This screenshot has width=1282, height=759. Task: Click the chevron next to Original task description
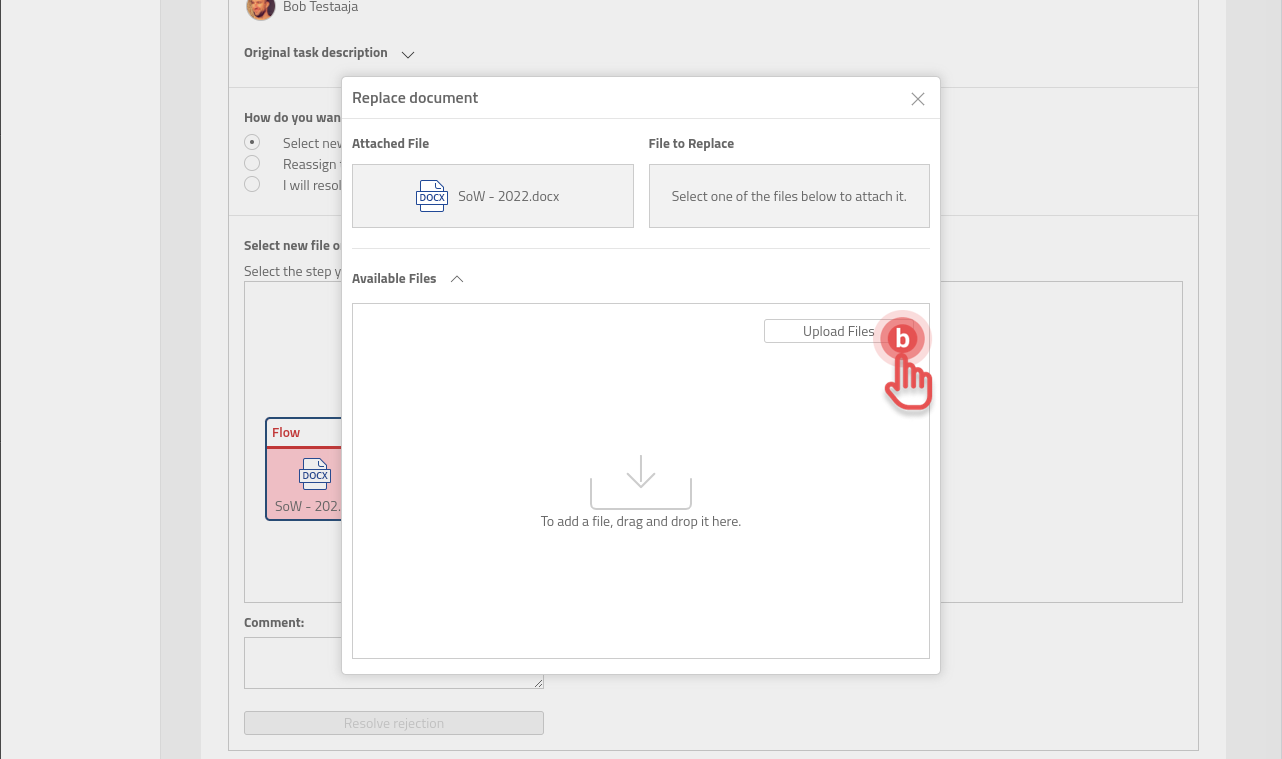click(407, 55)
